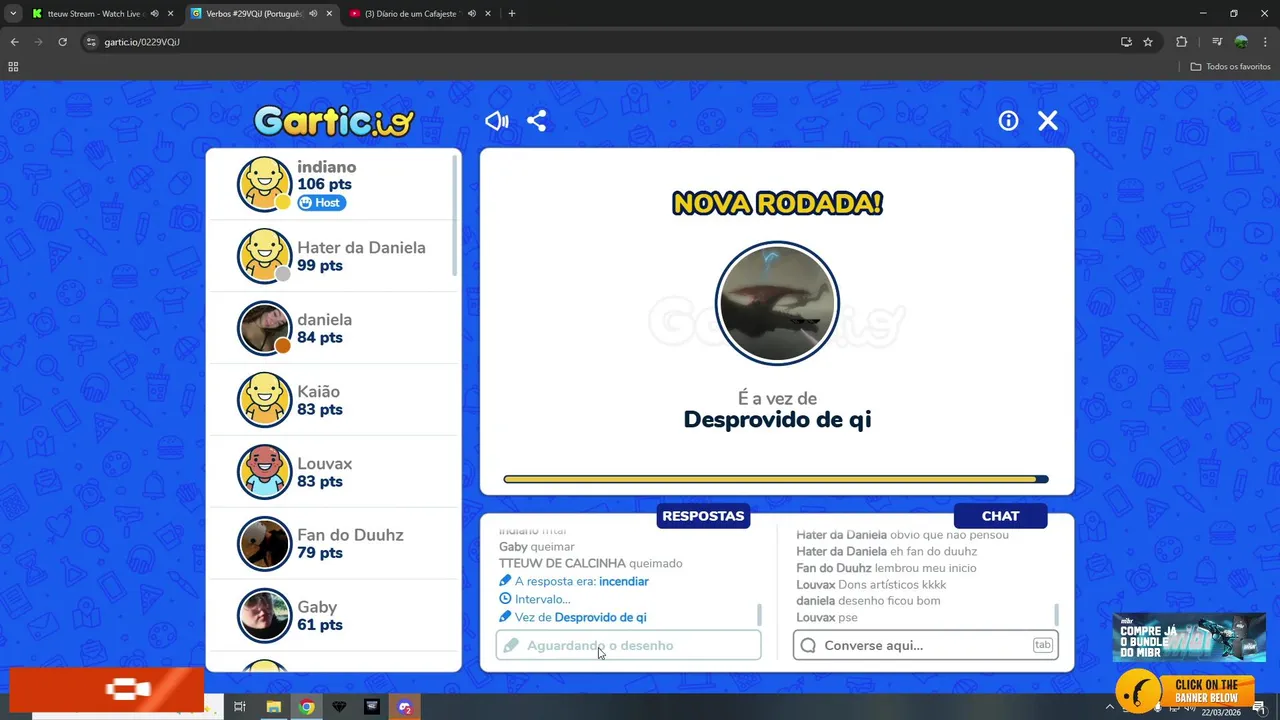Image resolution: width=1280 pixels, height=720 pixels.
Task: Open the Chrome extensions menu
Action: 1181,42
